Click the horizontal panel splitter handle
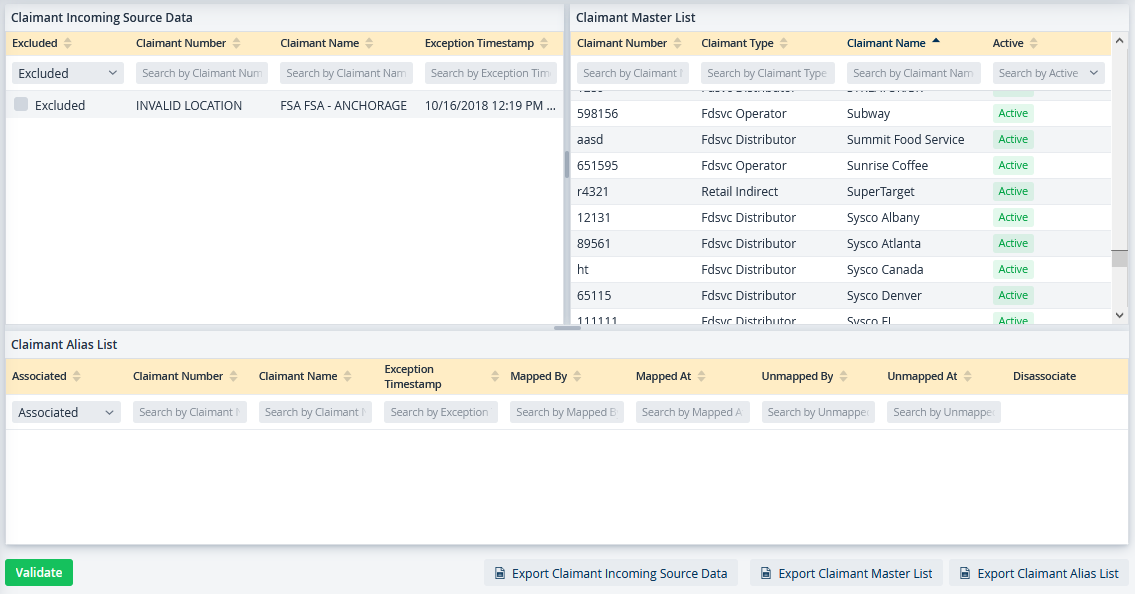Viewport: 1135px width, 594px height. click(567, 328)
